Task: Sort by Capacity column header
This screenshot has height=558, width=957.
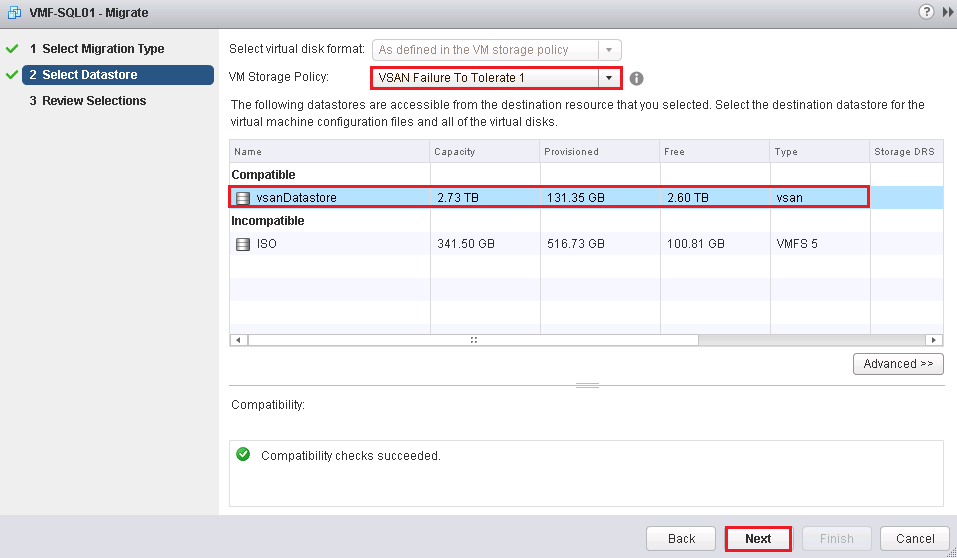Action: (x=484, y=152)
